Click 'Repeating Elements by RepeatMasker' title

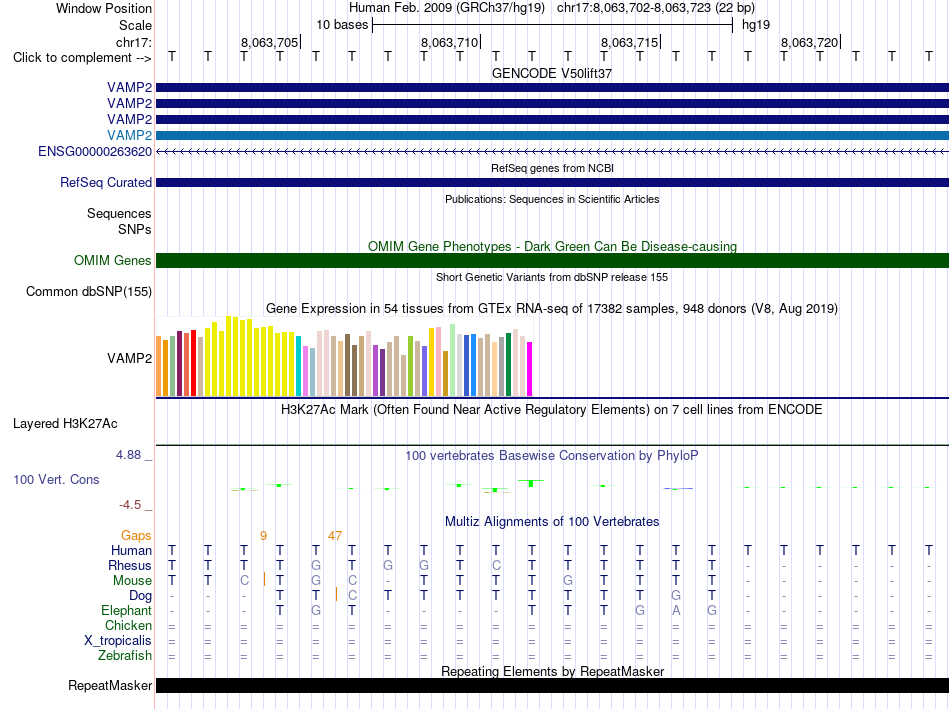pos(552,671)
